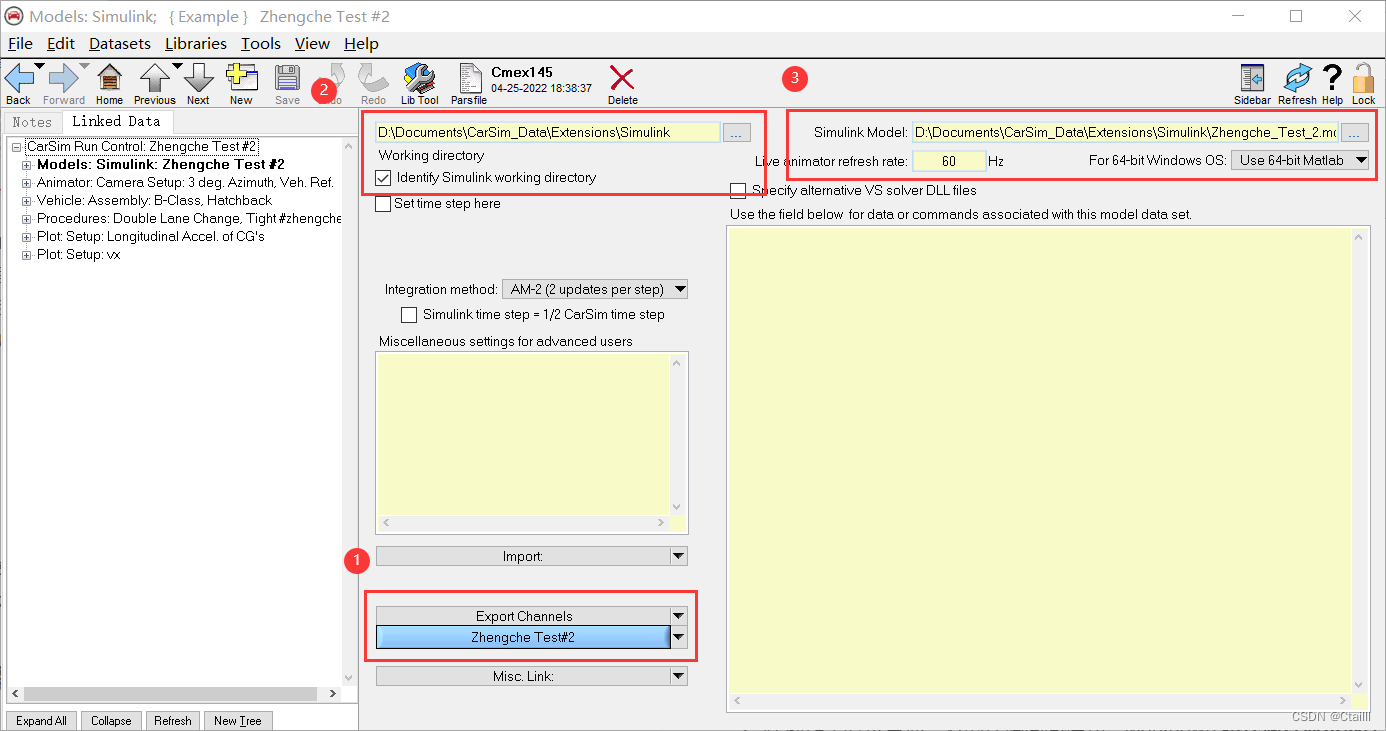Viewport: 1386px width, 731px height.
Task: Open Back history dropdown arrow
Action: point(39,66)
